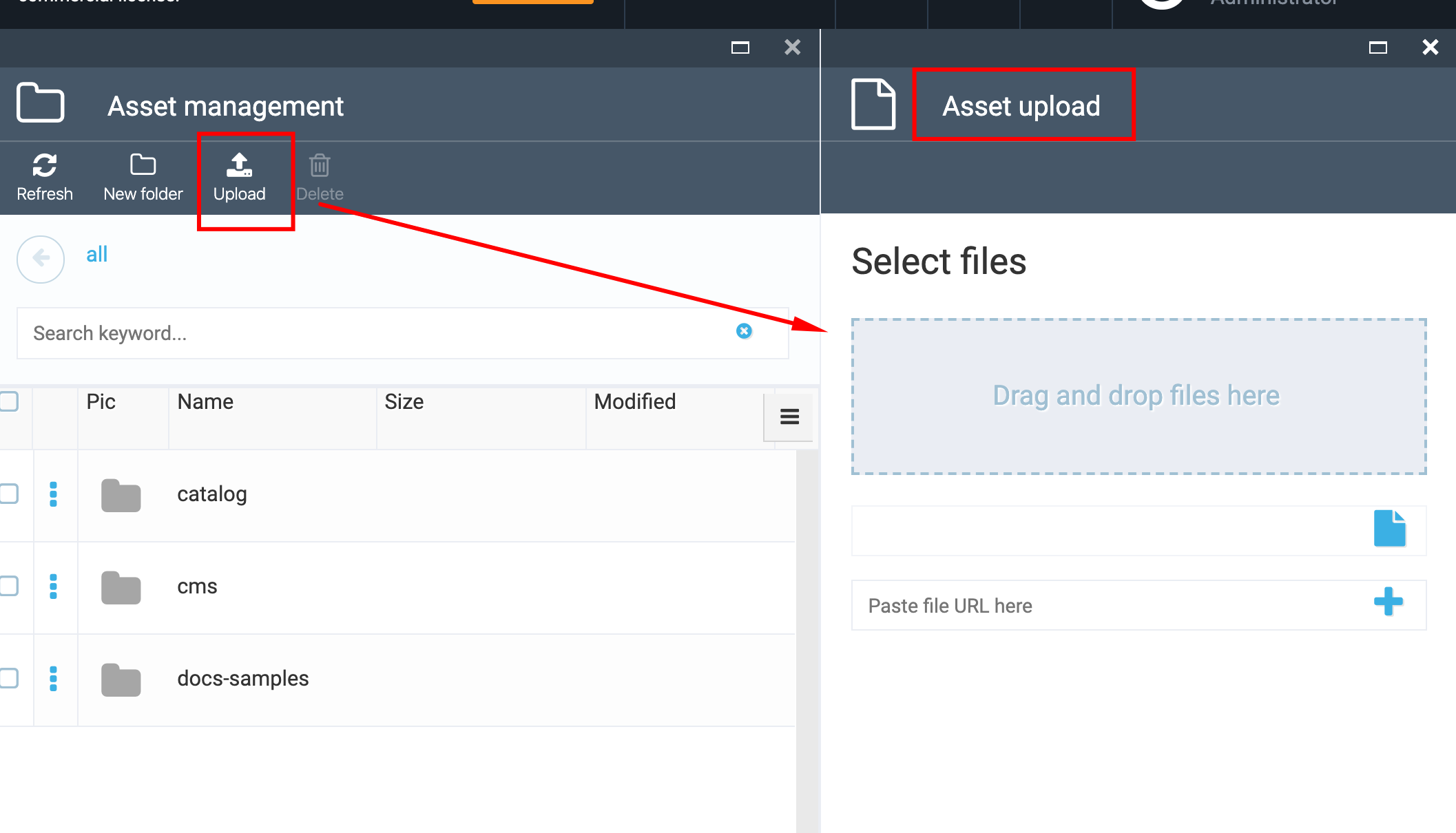Screen dimensions: 1456x833
Task: Click the blue browse file icon
Action: point(1389,529)
